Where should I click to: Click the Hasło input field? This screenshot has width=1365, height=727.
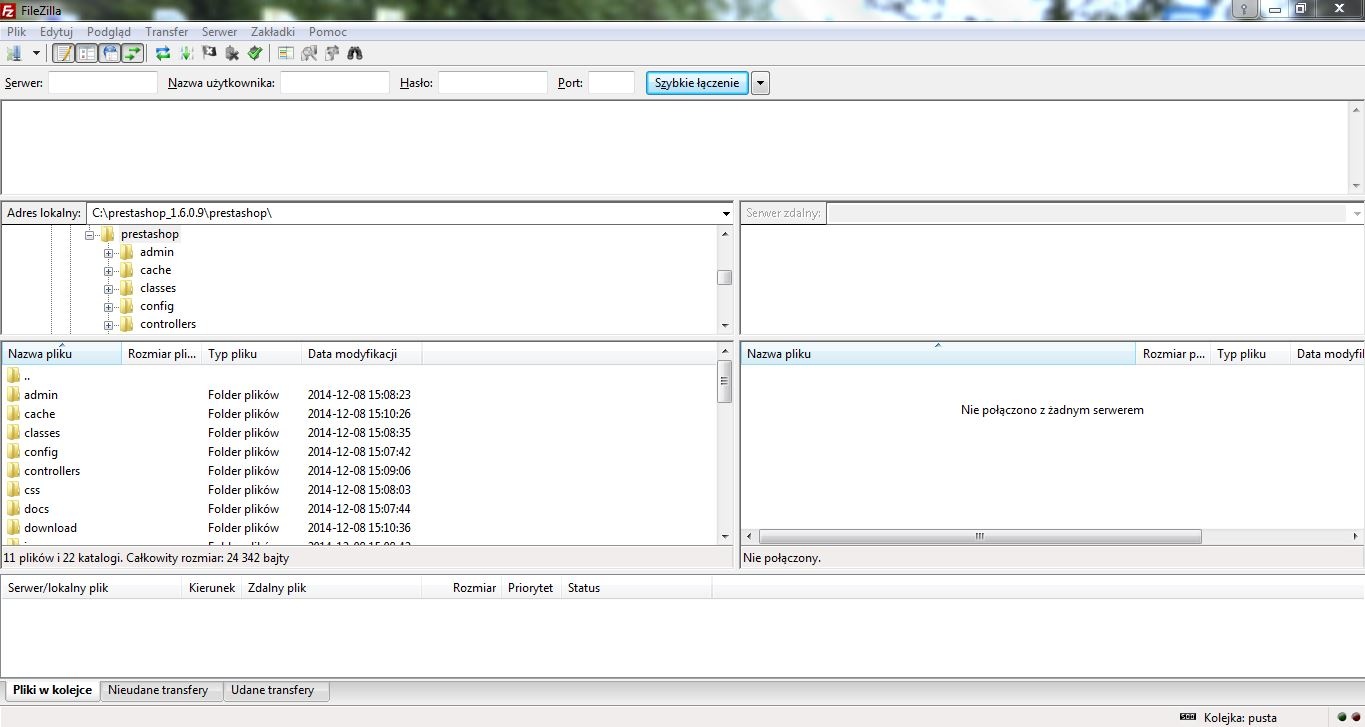(x=492, y=83)
